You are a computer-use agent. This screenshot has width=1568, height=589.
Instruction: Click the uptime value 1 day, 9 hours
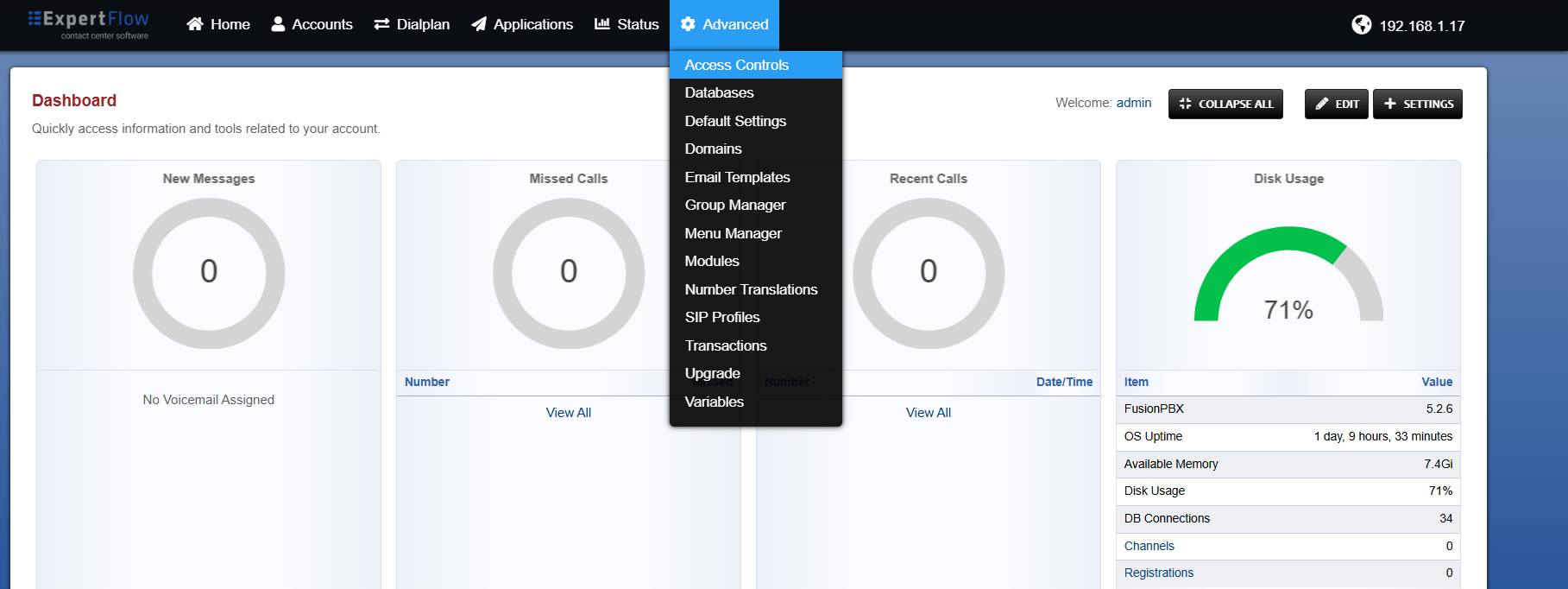[1383, 436]
